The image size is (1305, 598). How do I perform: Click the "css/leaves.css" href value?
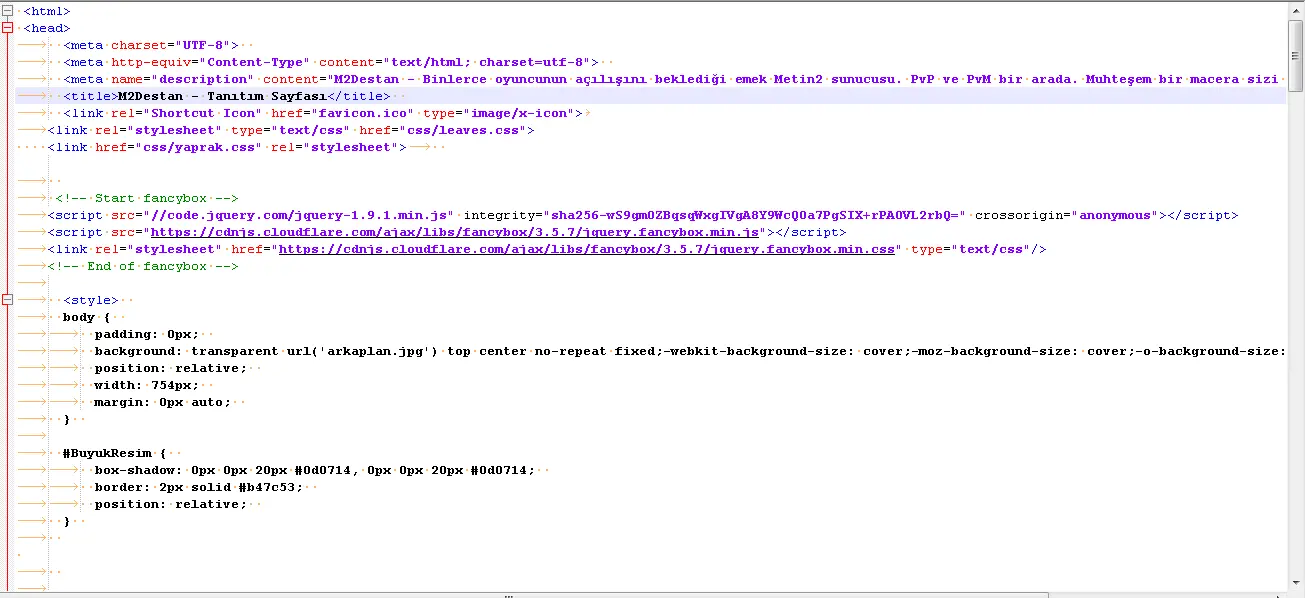(x=461, y=130)
